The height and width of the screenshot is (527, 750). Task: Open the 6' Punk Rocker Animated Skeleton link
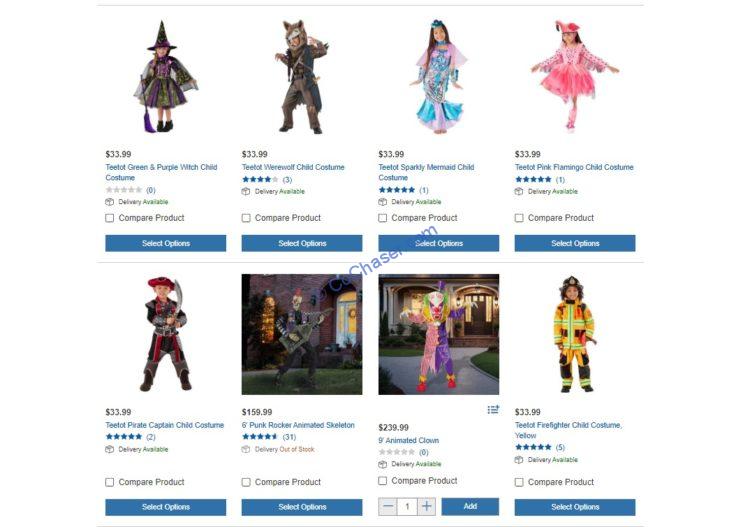pos(298,425)
